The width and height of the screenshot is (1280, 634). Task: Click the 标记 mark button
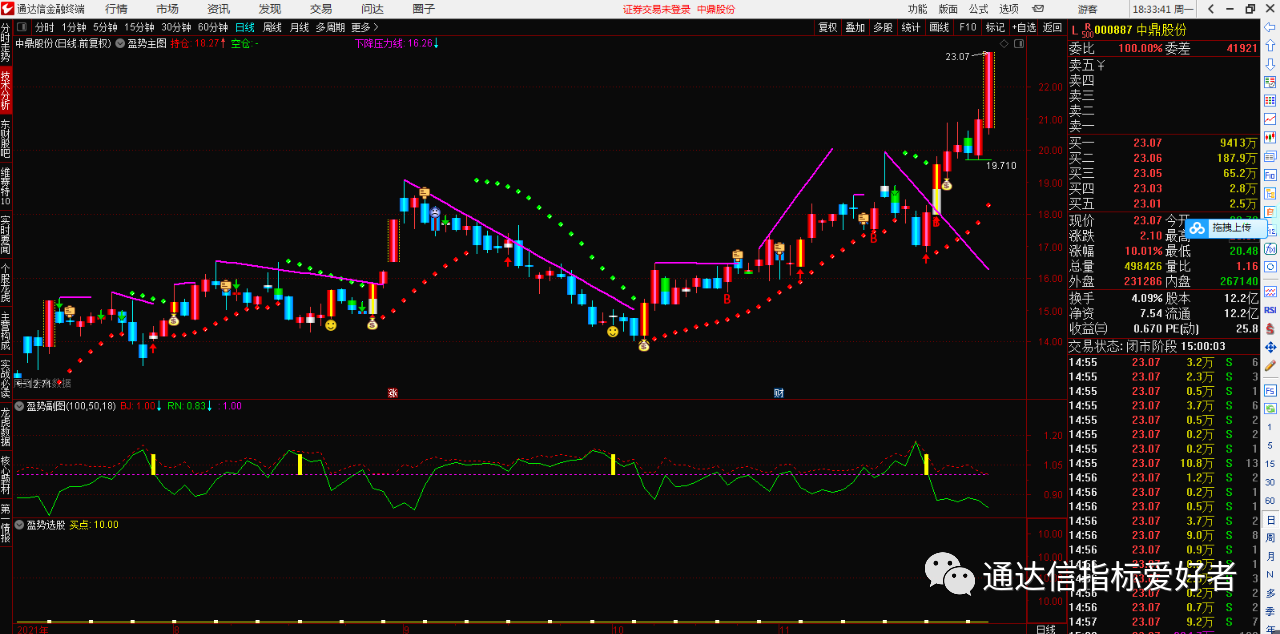(995, 28)
